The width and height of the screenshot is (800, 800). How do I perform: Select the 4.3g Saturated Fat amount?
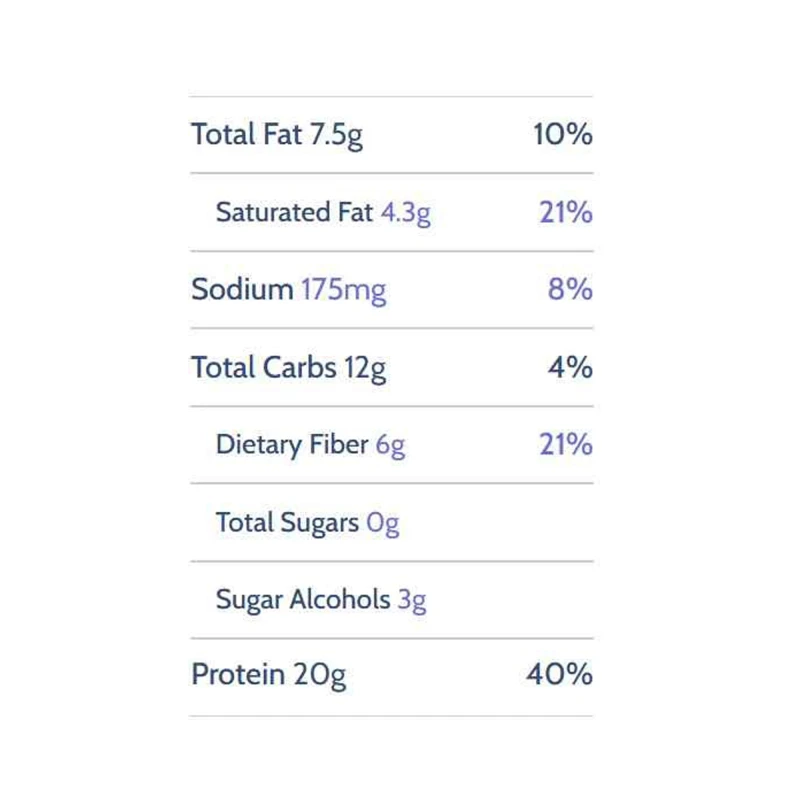point(406,213)
